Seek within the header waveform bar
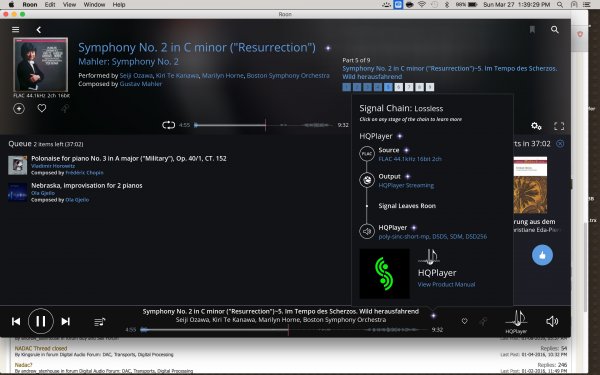Screen dimensions: 600x375 pos(264,125)
